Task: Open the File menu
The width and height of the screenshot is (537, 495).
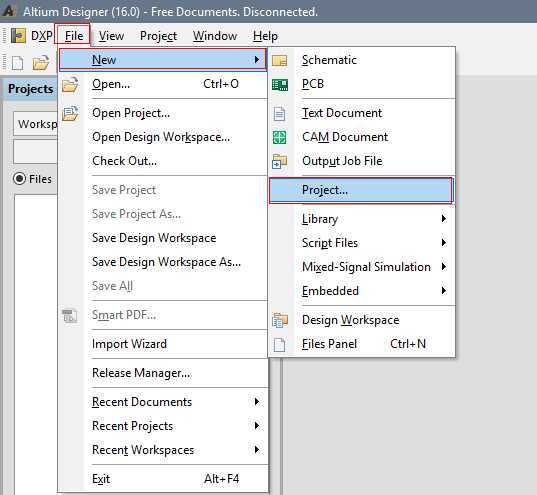Action: (73, 35)
